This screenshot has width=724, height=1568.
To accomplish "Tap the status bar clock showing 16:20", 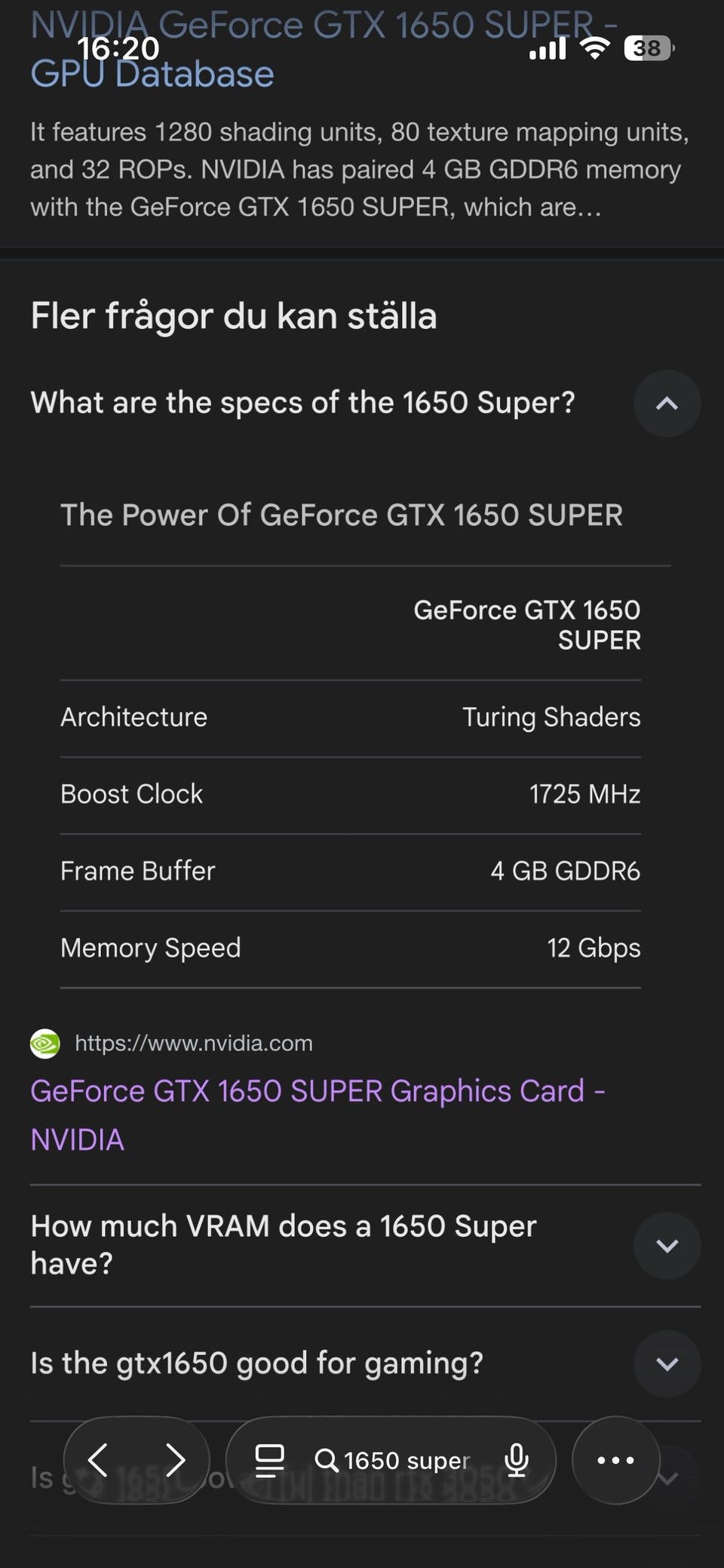I will [118, 49].
